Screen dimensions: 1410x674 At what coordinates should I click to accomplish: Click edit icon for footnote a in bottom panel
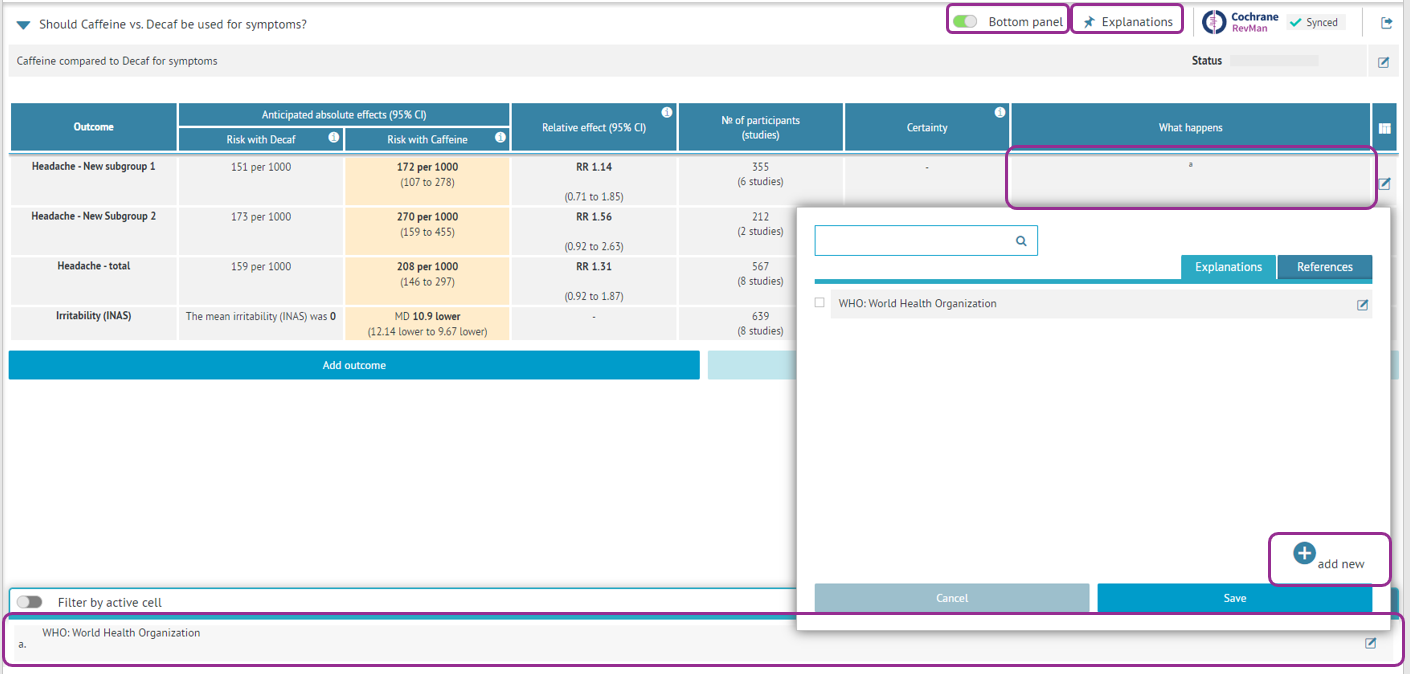1371,643
